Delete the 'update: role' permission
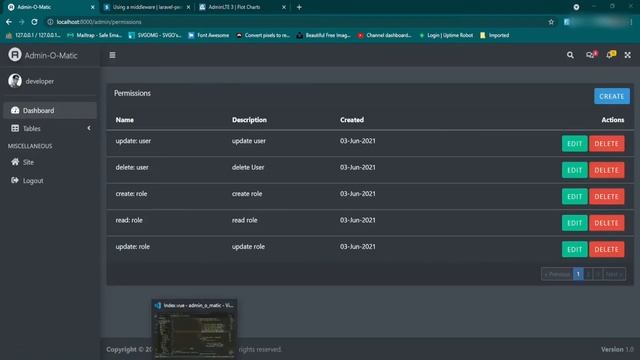Screen dimensions: 640x360 [606, 249]
